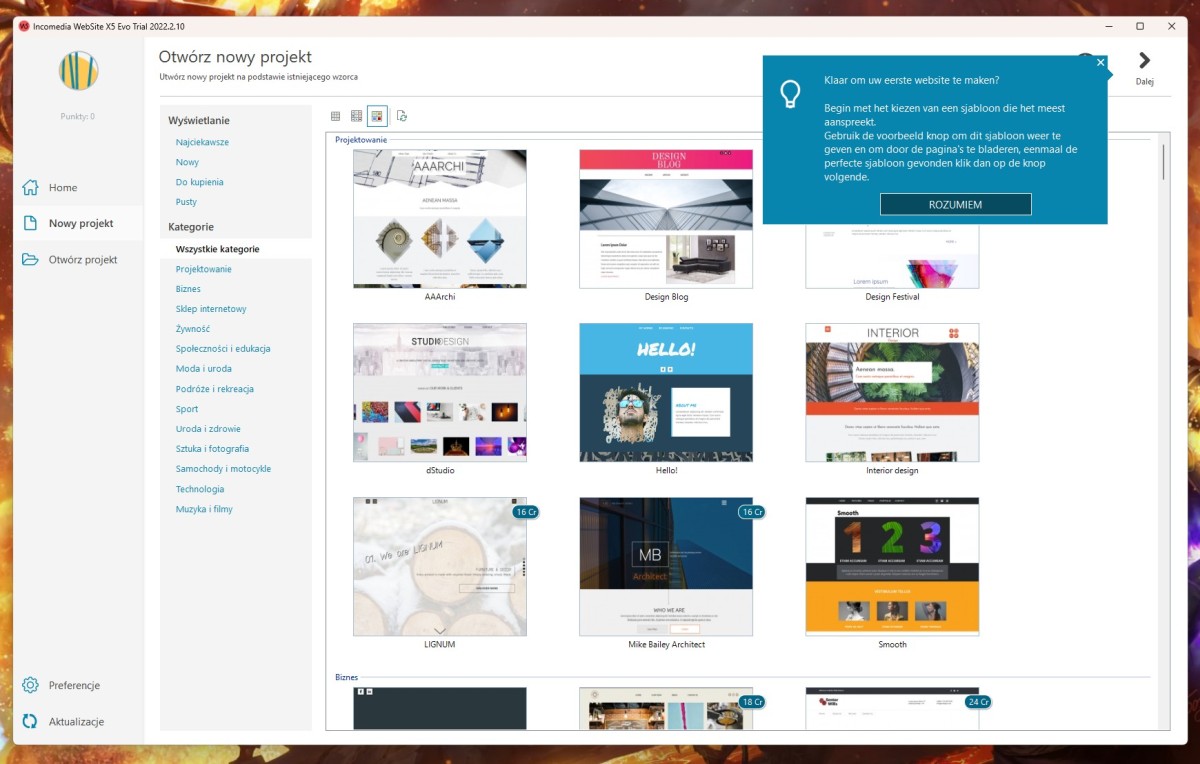Filter by Biznes category
The height and width of the screenshot is (764, 1200).
(188, 289)
